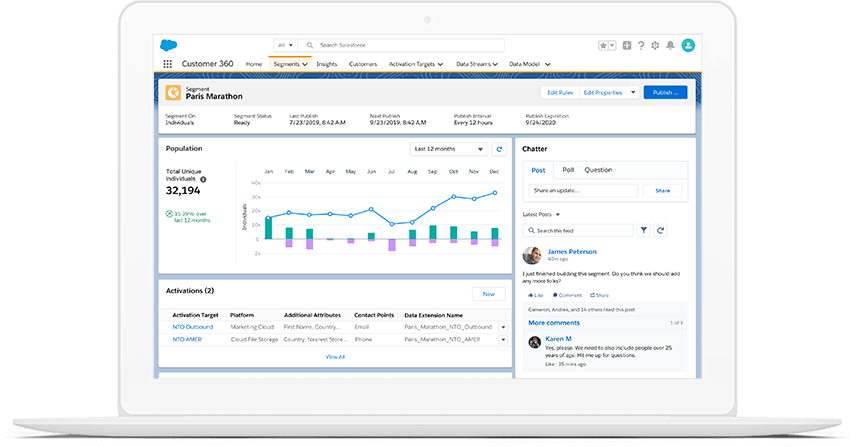The width and height of the screenshot is (857, 447).
Task: Click the Chatter Share button
Action: (x=662, y=190)
